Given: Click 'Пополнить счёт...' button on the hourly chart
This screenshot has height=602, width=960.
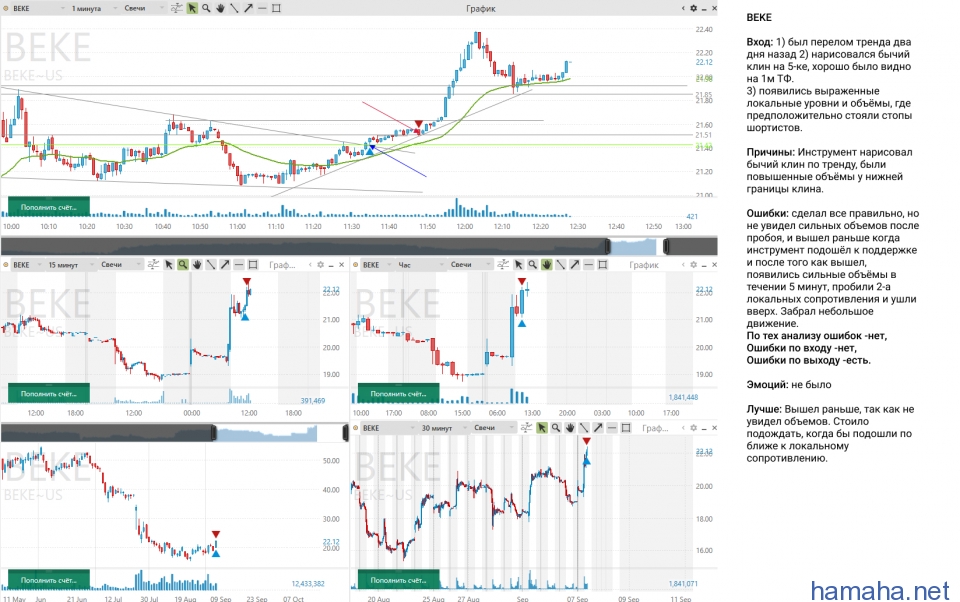Looking at the screenshot, I should click(x=399, y=393).
